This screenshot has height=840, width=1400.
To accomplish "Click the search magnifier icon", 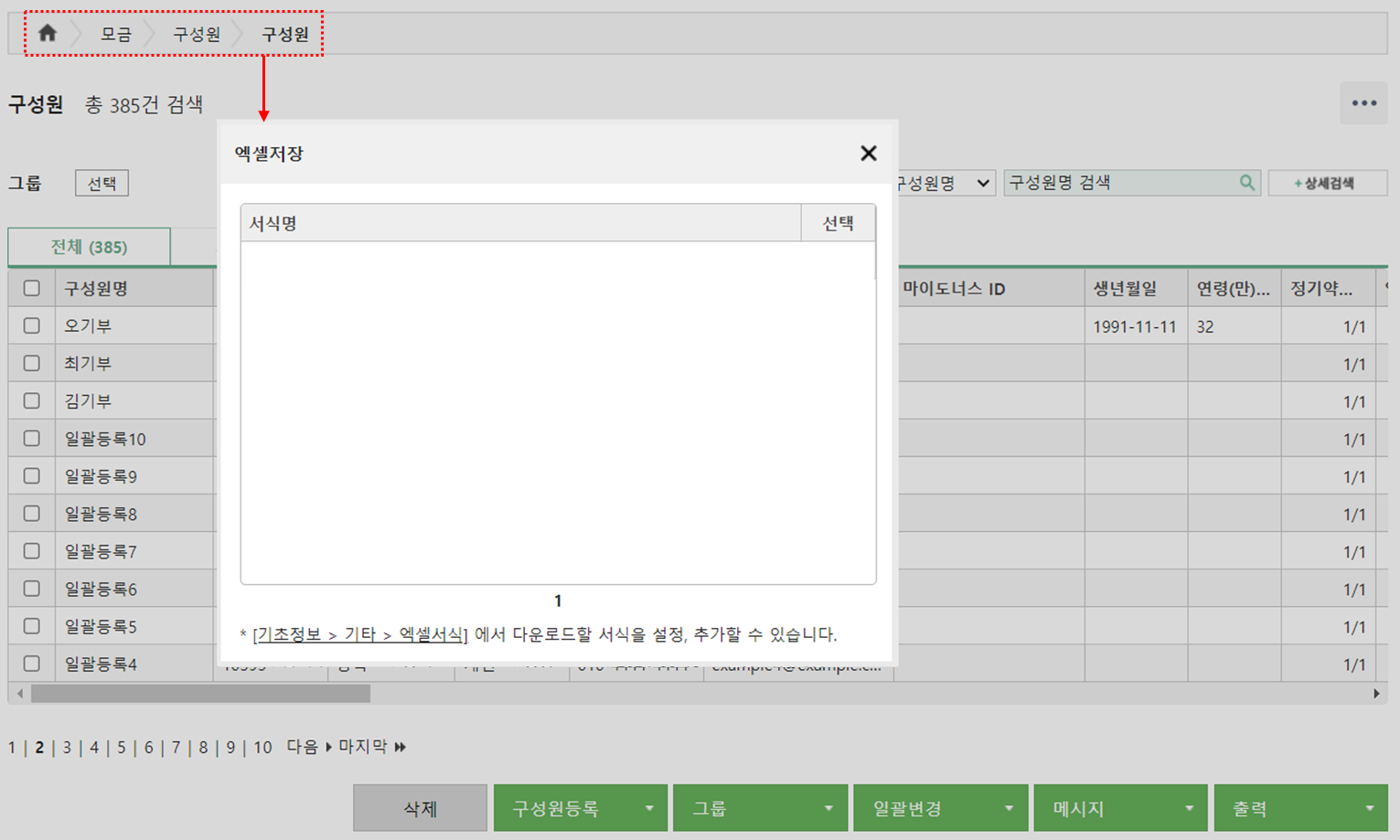I will coord(1246,183).
